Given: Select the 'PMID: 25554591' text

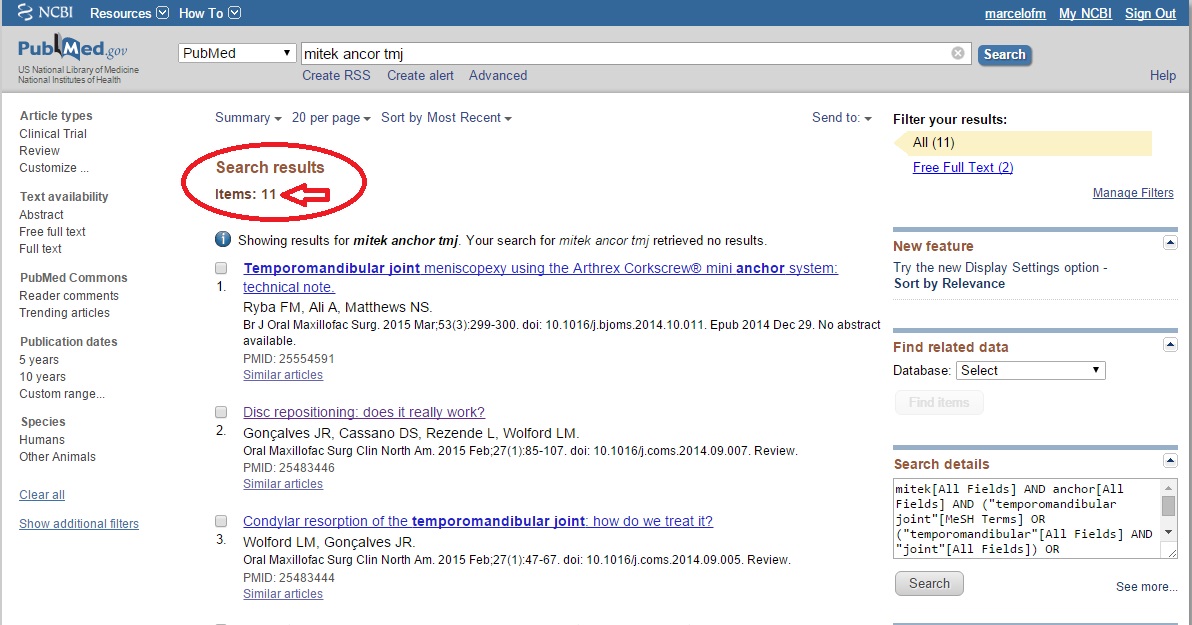Looking at the screenshot, I should pos(289,359).
